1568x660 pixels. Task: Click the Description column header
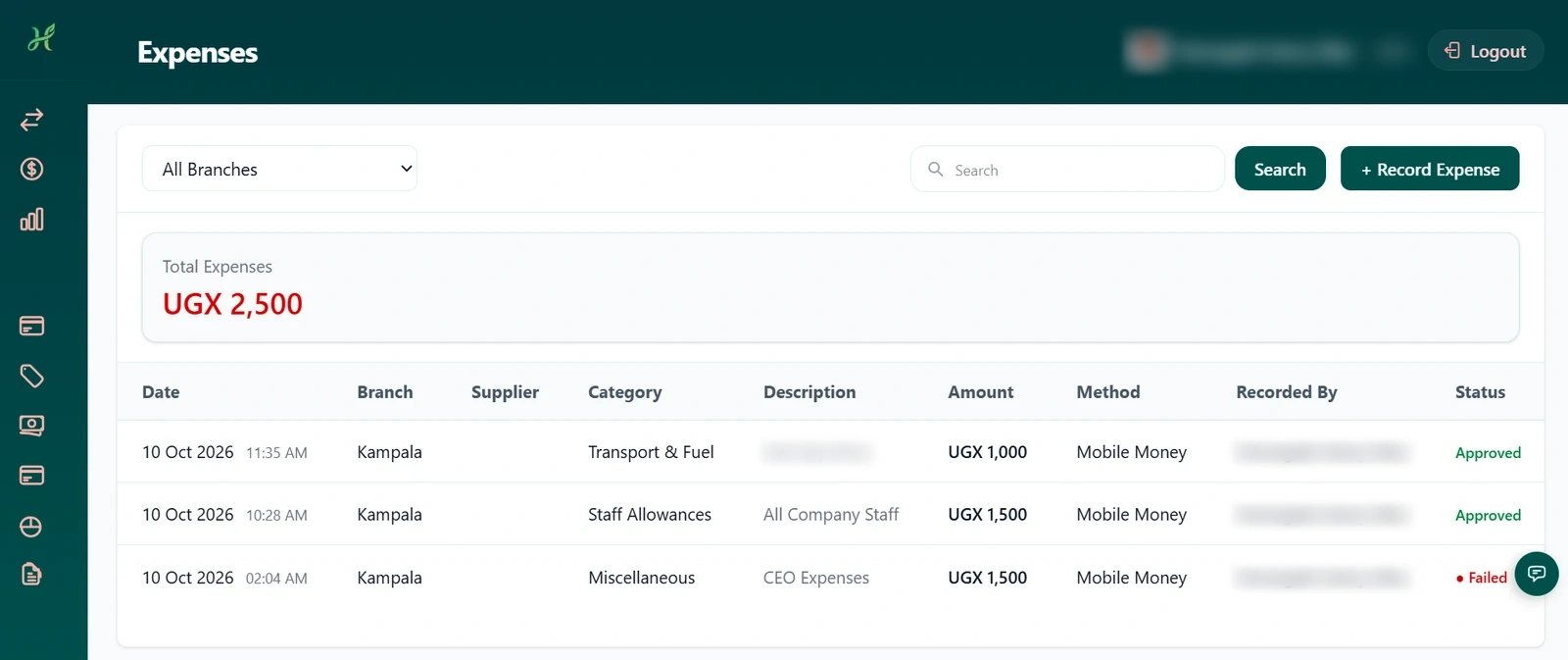coord(809,392)
